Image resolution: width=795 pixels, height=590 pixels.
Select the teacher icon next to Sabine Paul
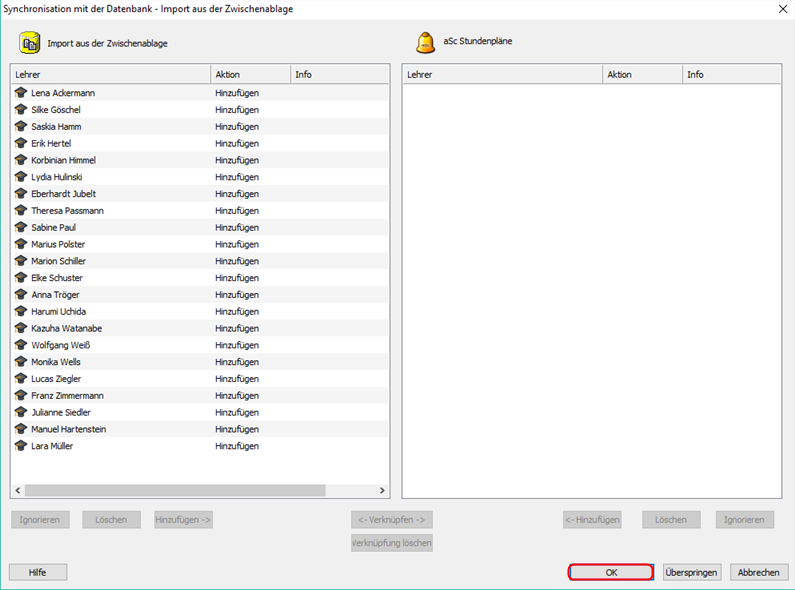pos(21,227)
